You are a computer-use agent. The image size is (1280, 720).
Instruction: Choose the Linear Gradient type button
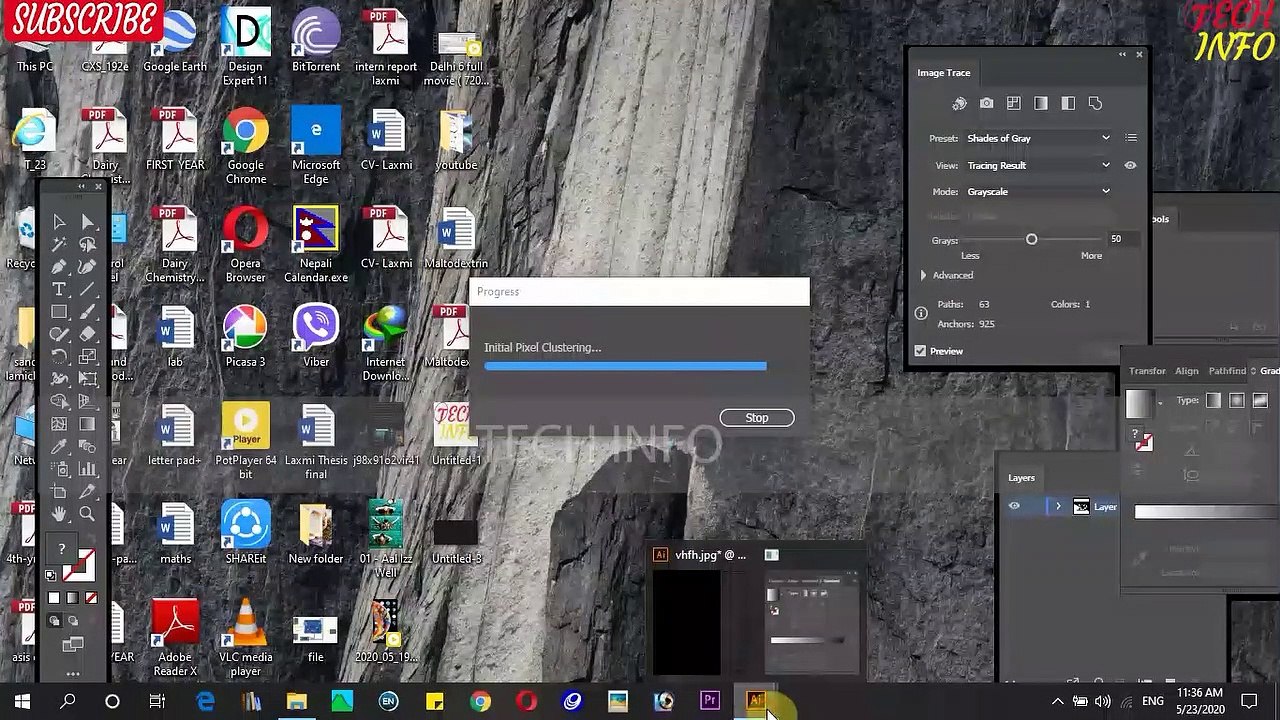click(1213, 401)
